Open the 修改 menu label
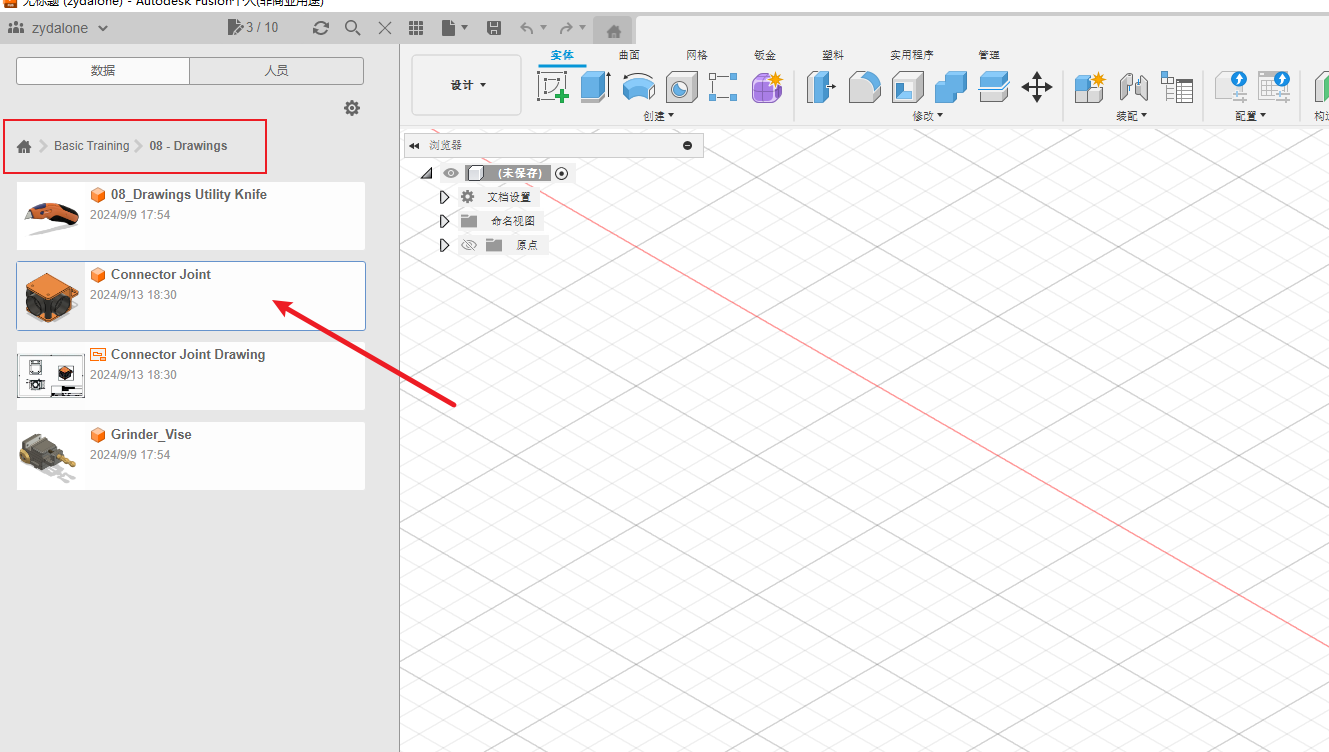Viewport: 1329px width, 752px height. (926, 116)
